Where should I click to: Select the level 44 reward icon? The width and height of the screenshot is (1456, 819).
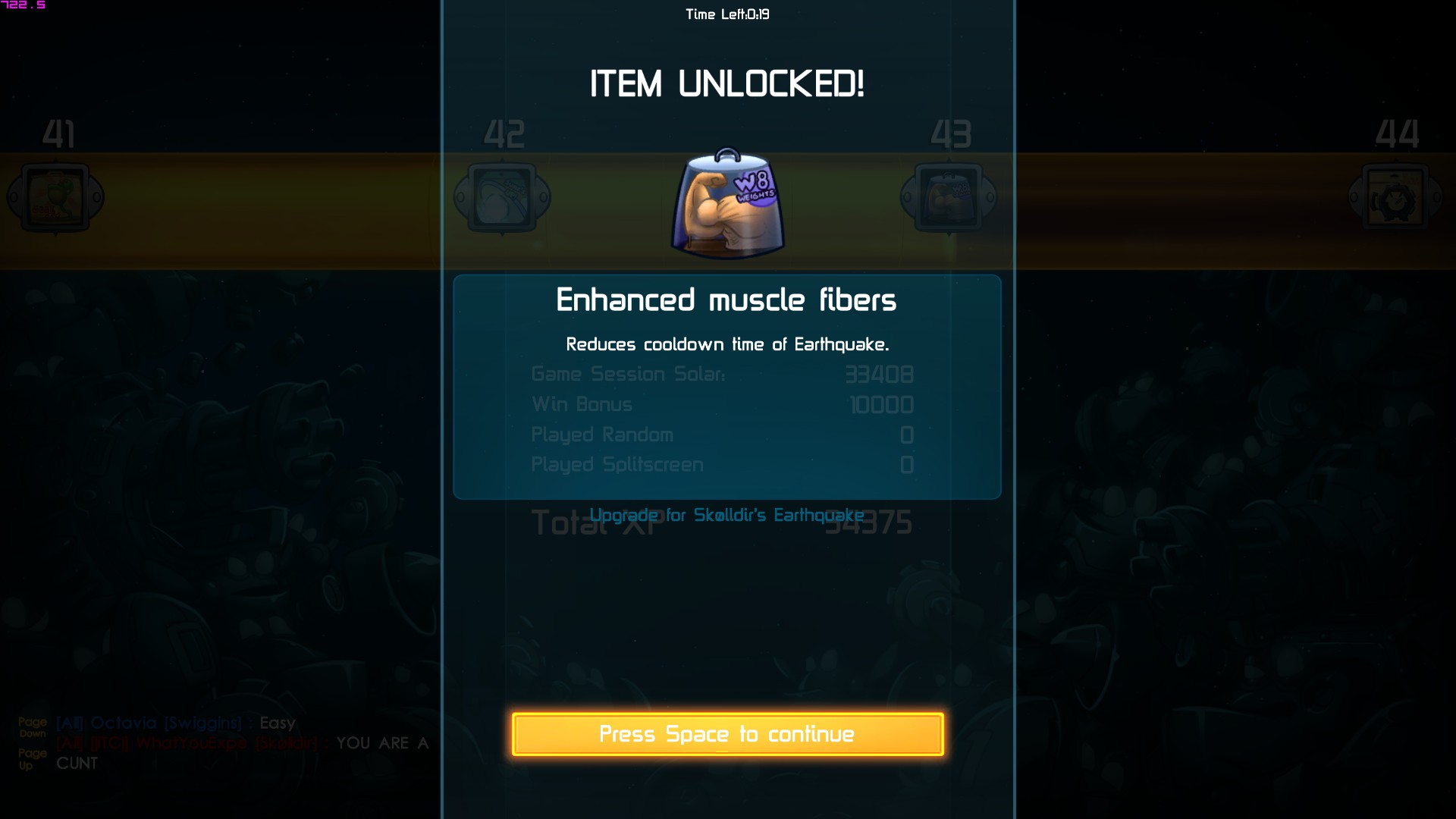[1396, 199]
